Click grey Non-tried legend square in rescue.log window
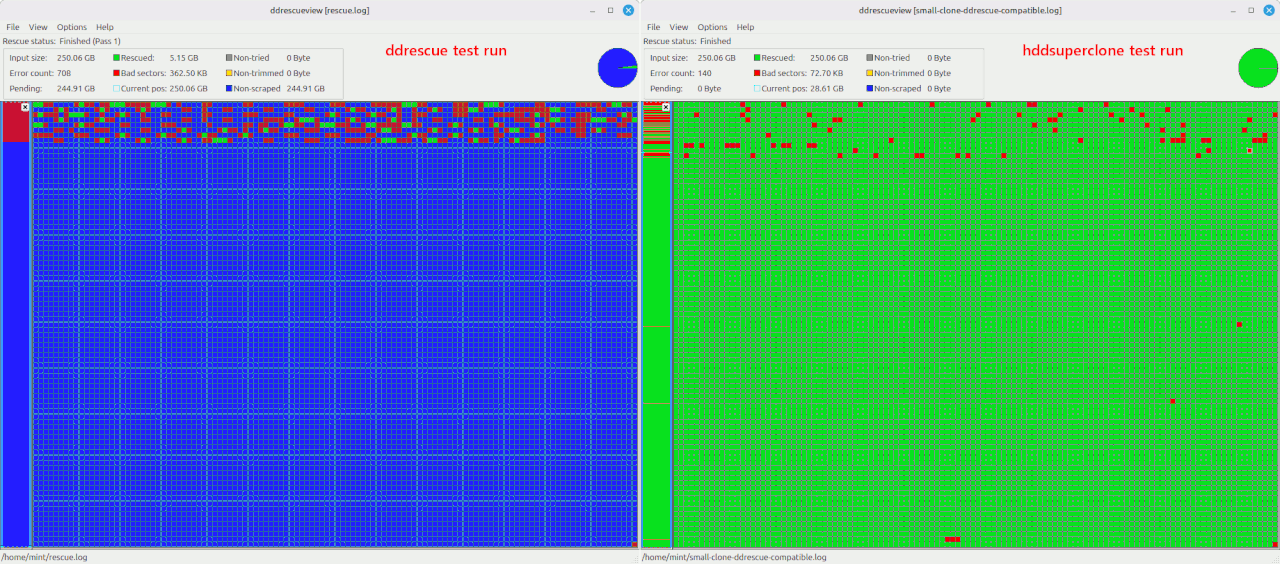The height and width of the screenshot is (564, 1280). click(x=229, y=58)
